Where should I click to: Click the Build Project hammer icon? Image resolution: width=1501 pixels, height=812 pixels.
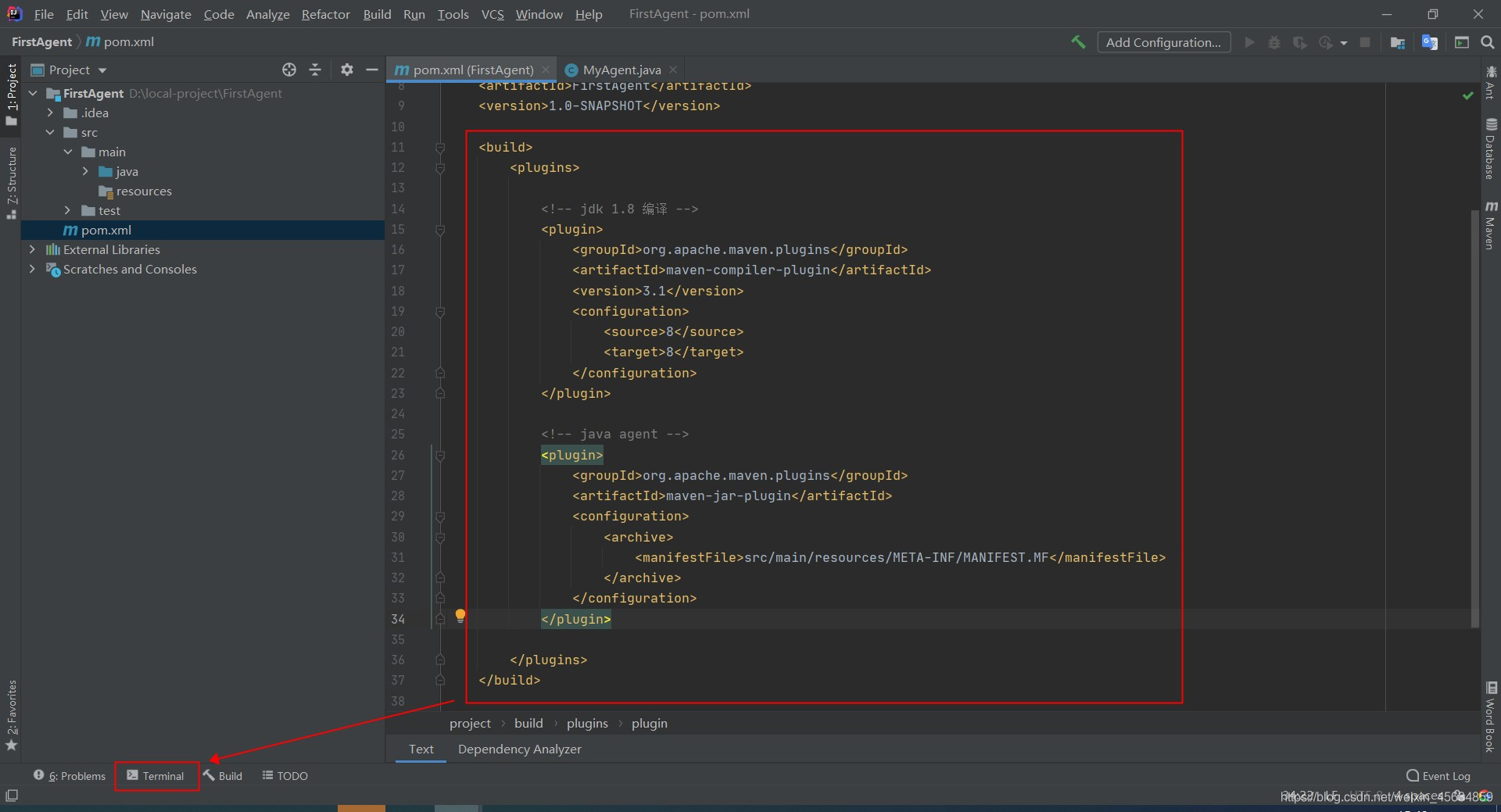[x=1078, y=42]
